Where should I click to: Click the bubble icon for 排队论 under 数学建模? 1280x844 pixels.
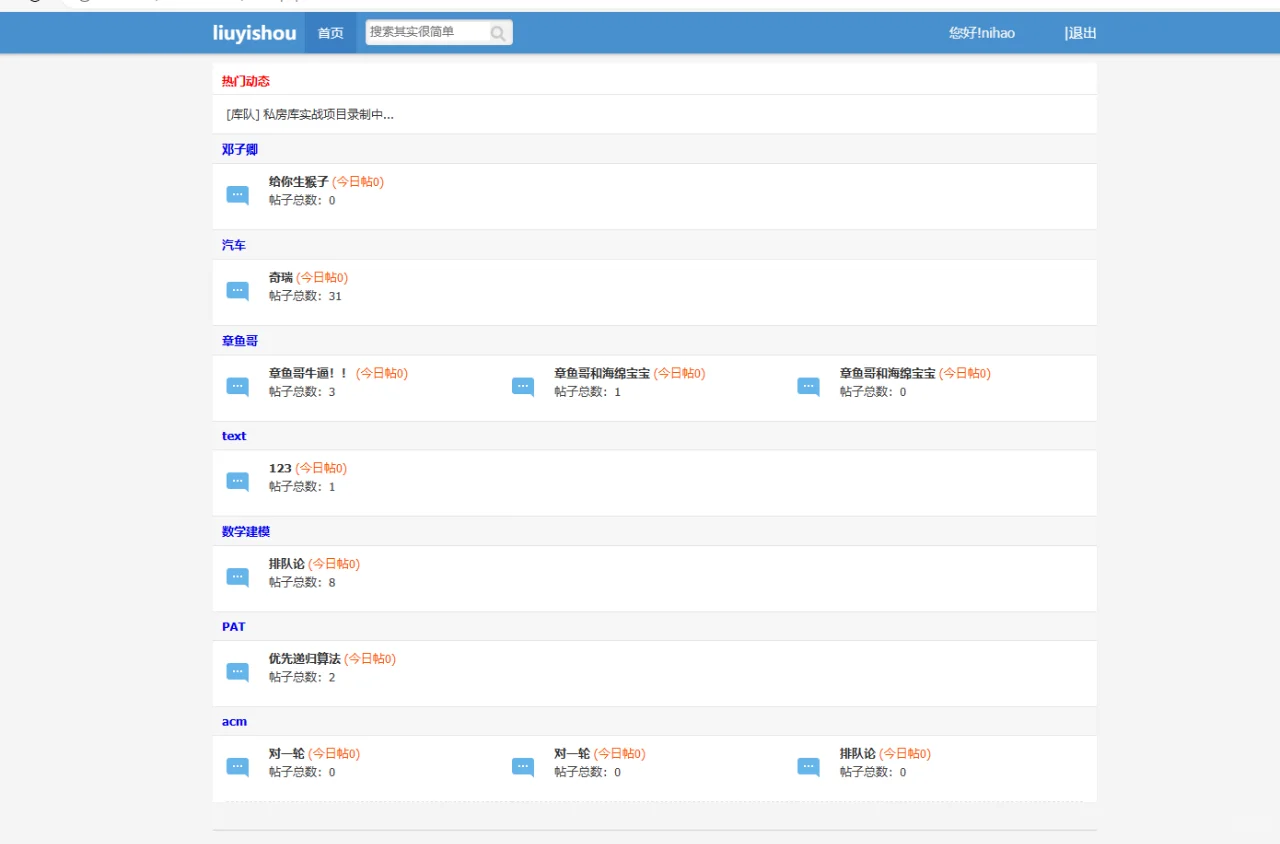tap(237, 577)
